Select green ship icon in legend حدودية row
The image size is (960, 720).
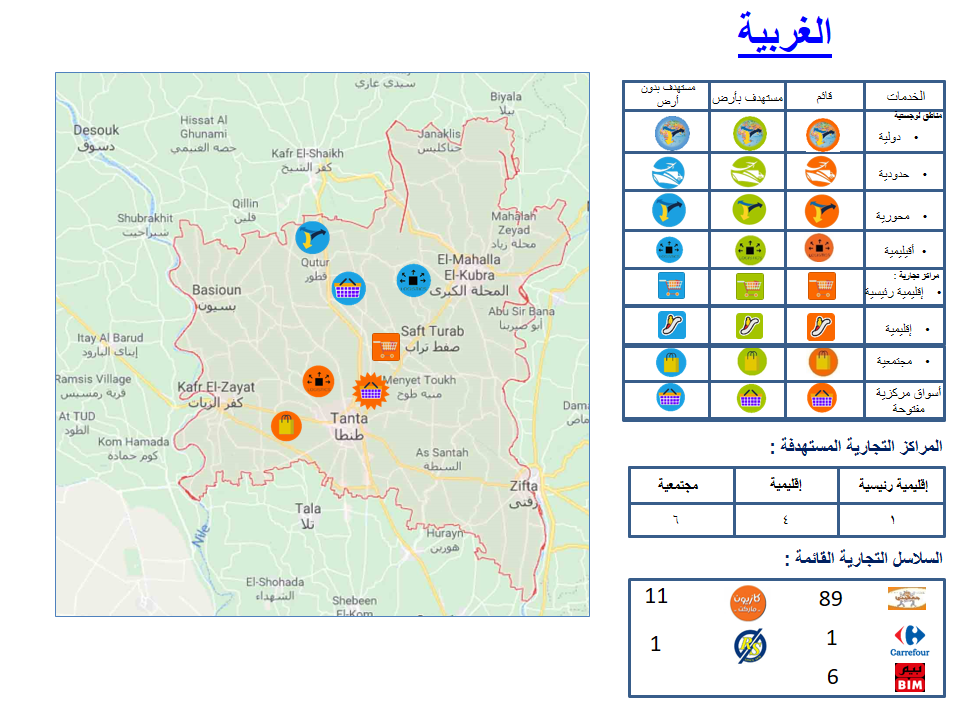(748, 172)
